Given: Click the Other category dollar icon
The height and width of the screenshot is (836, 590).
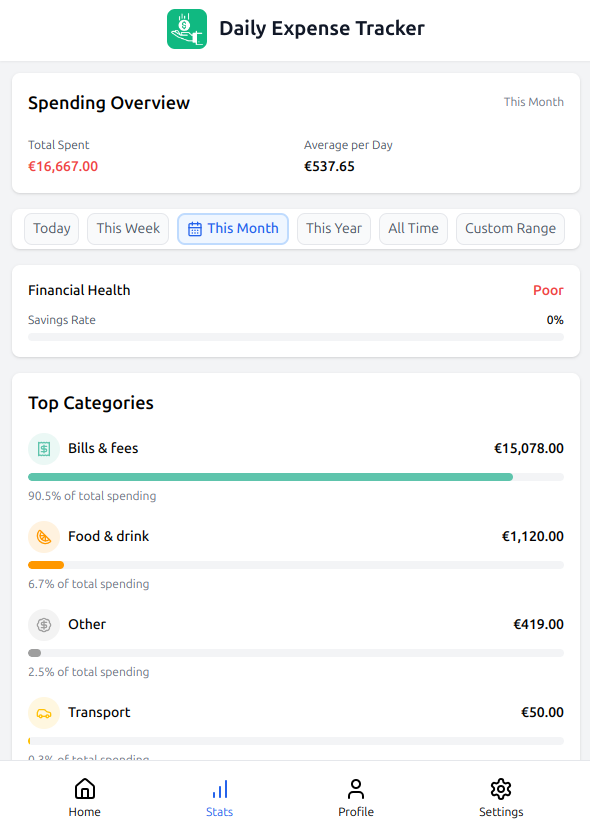Looking at the screenshot, I should pos(44,625).
